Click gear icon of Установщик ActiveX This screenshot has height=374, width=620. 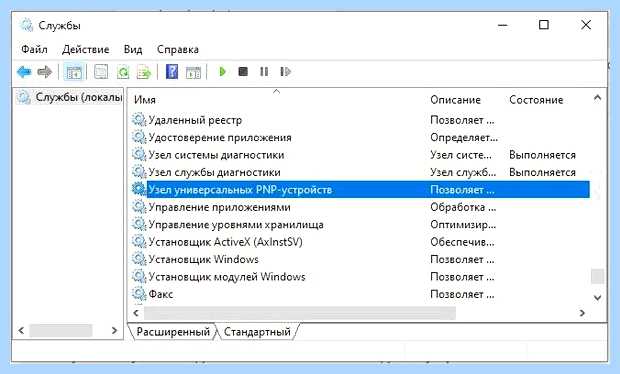tap(139, 242)
